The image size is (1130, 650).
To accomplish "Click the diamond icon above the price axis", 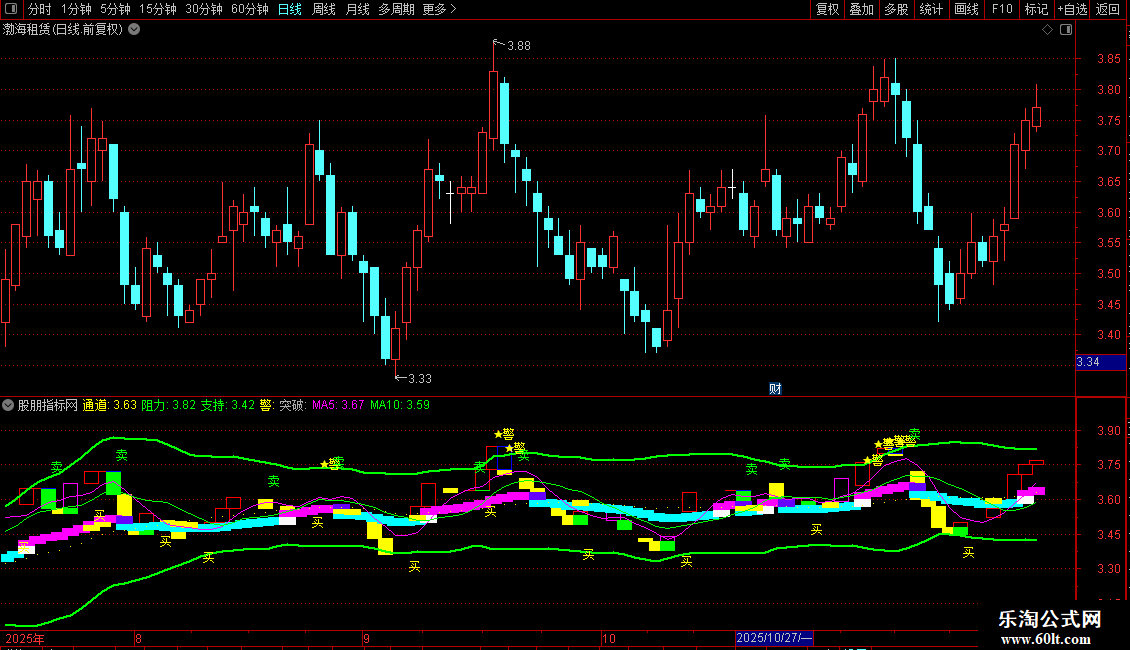I will (1047, 30).
